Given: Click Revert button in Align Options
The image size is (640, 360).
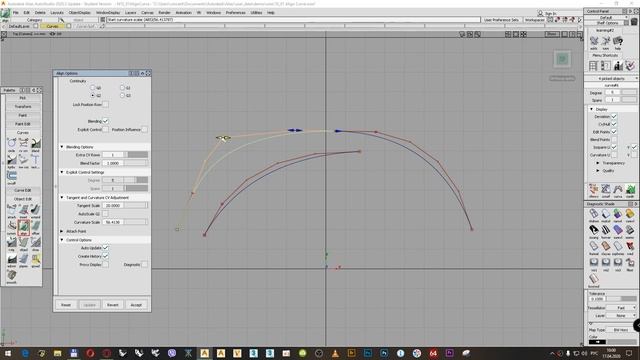Looking at the screenshot, I should point(113,305).
